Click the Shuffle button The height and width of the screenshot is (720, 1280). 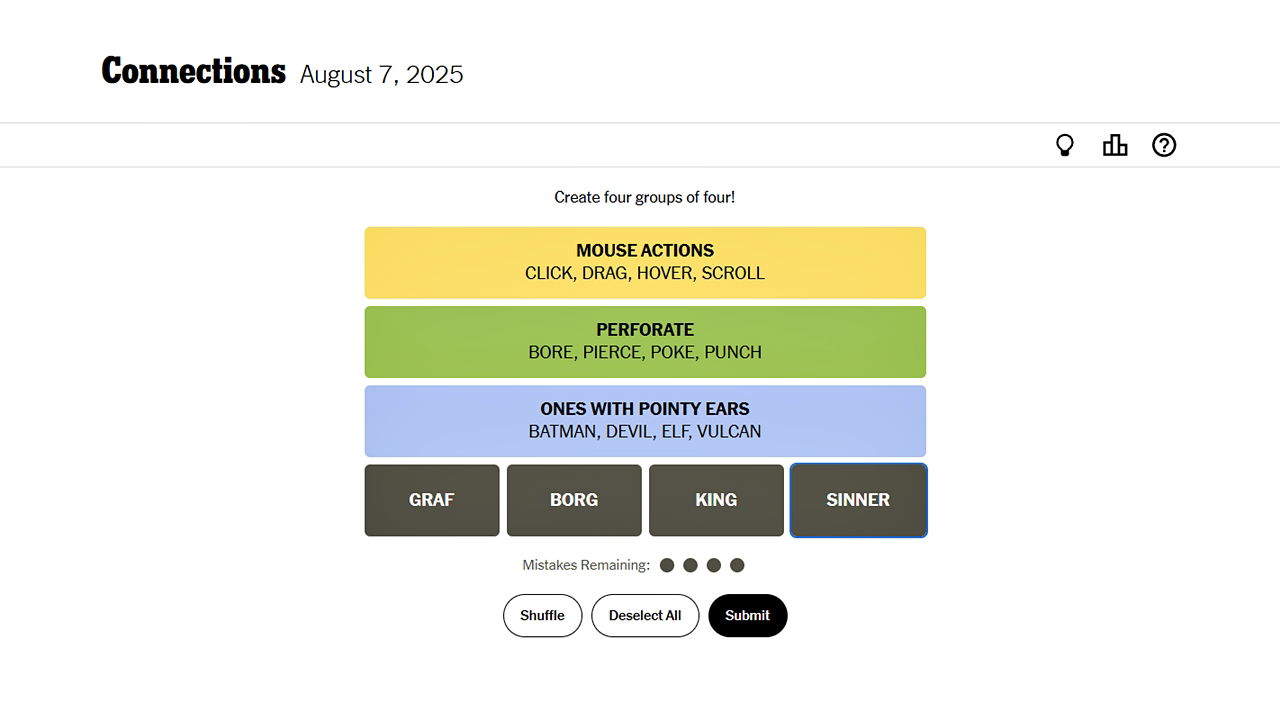click(542, 616)
